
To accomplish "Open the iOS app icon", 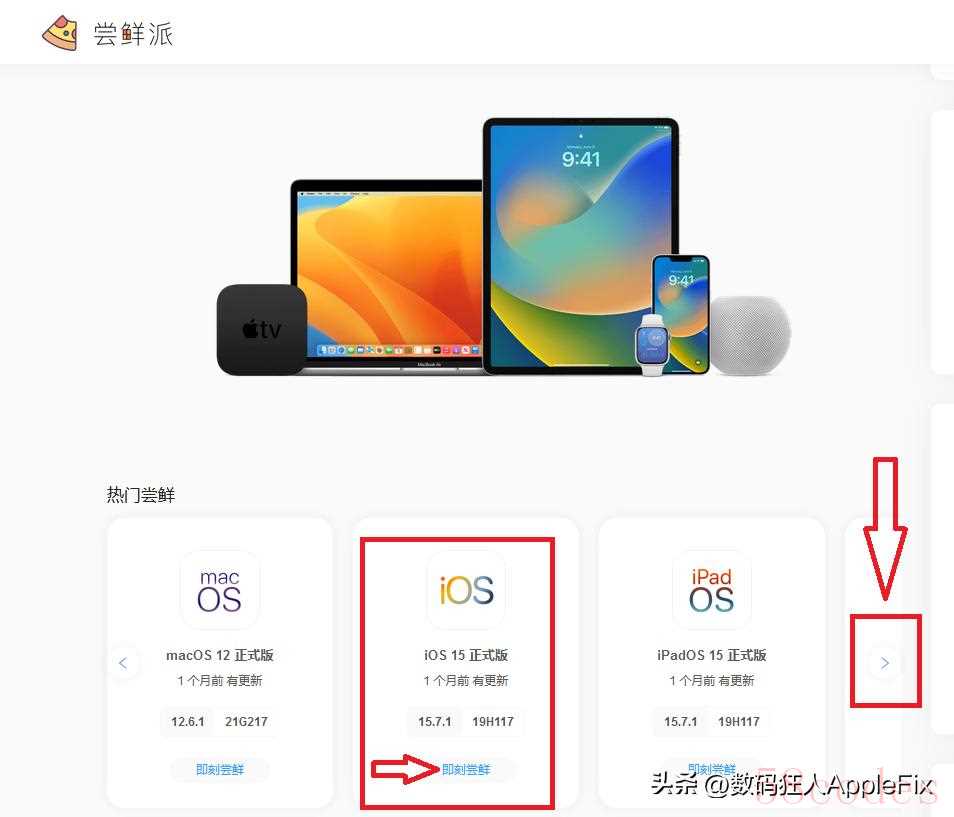I will 466,589.
